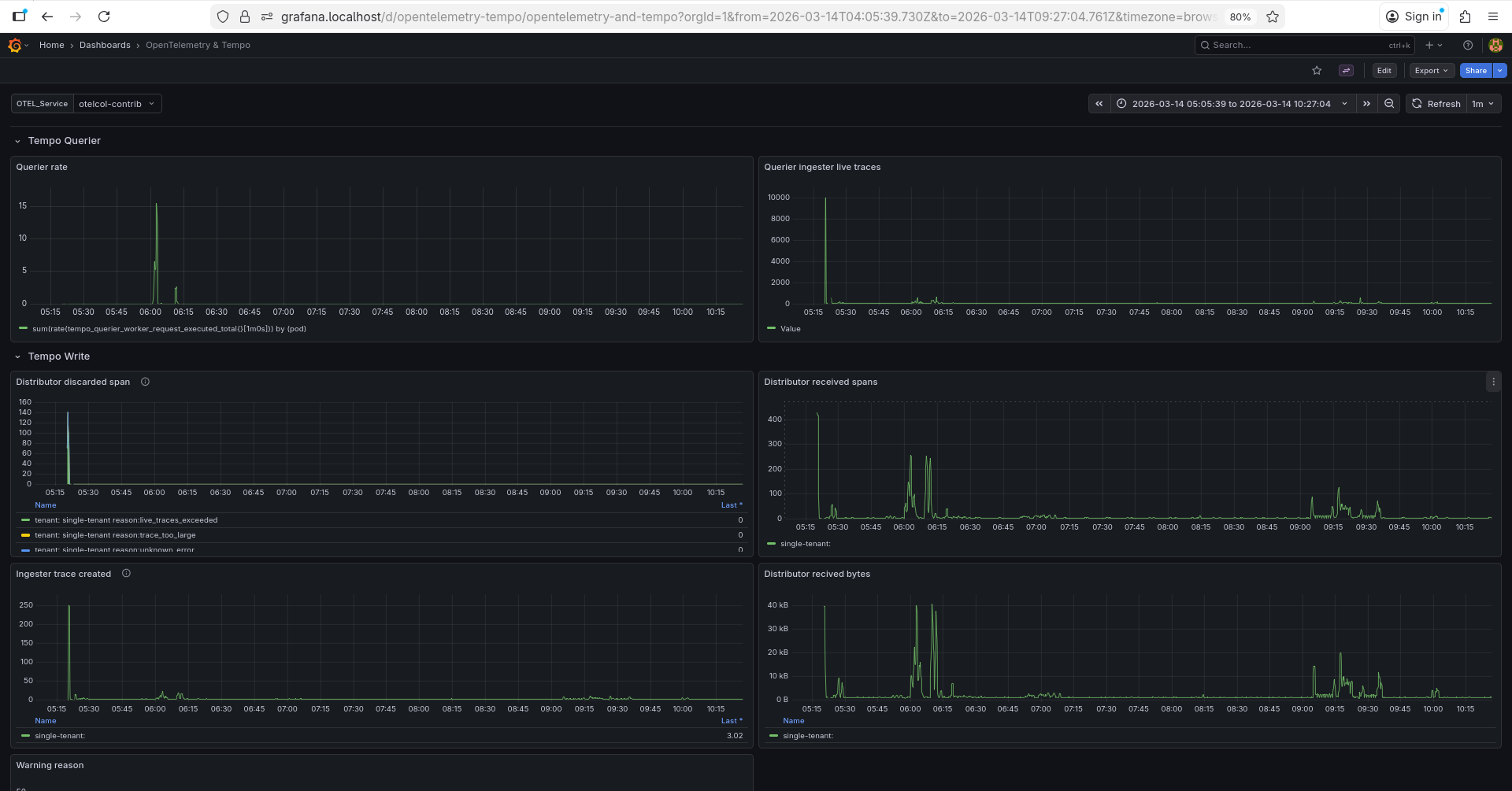Sort Ingester trace created legend by Last *

pos(732,721)
